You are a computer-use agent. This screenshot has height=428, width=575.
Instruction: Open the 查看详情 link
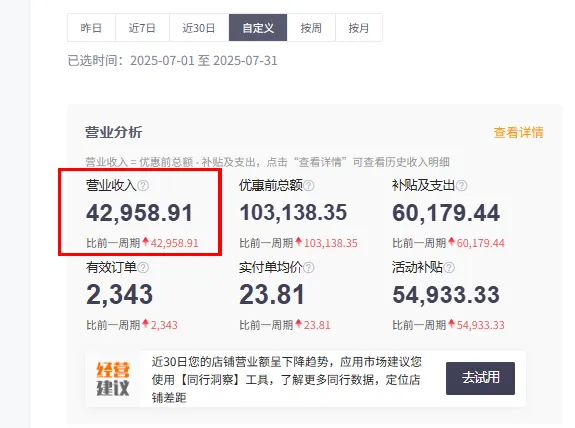pos(519,132)
